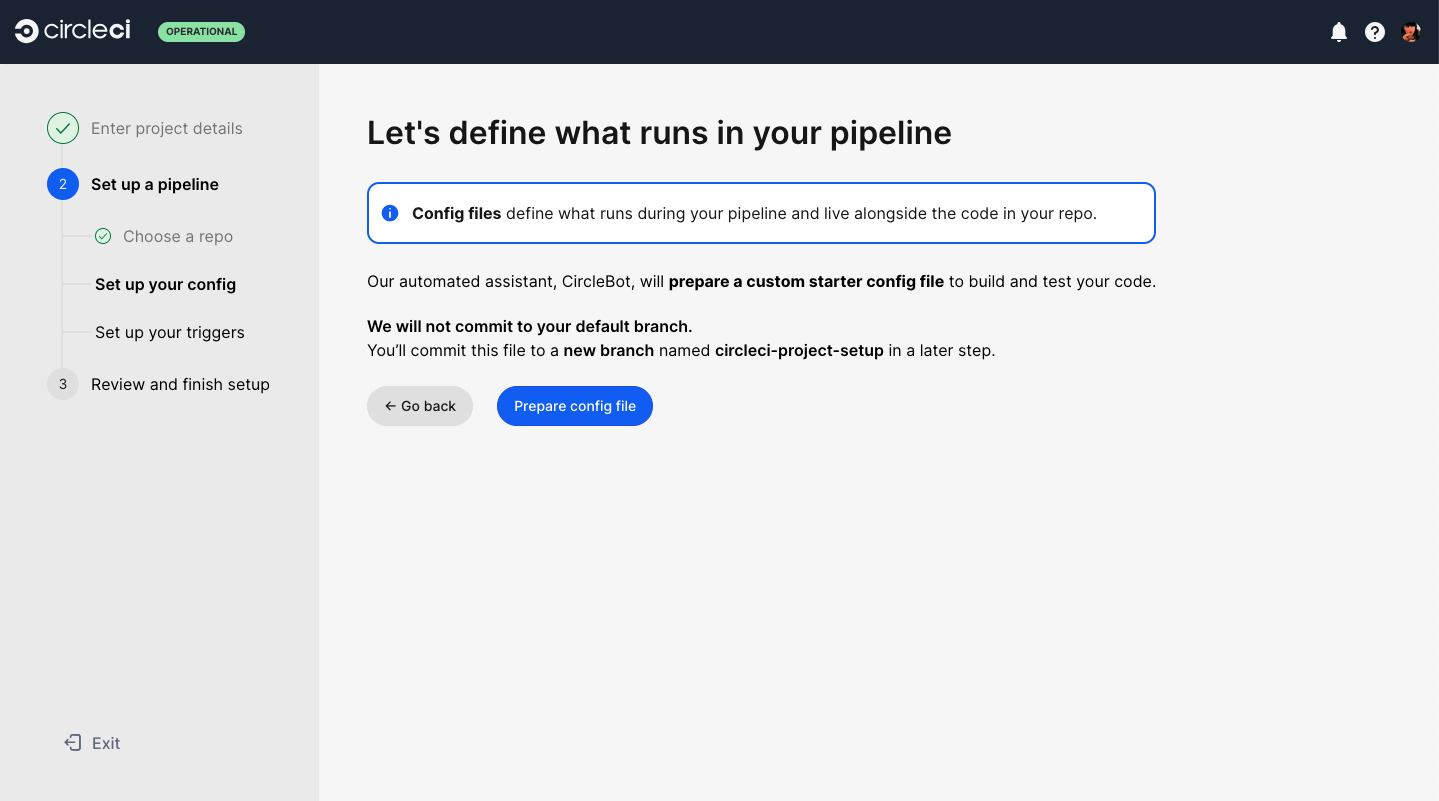Go to Review and finish setup step
Screen dimensions: 1439x801
click(x=180, y=384)
